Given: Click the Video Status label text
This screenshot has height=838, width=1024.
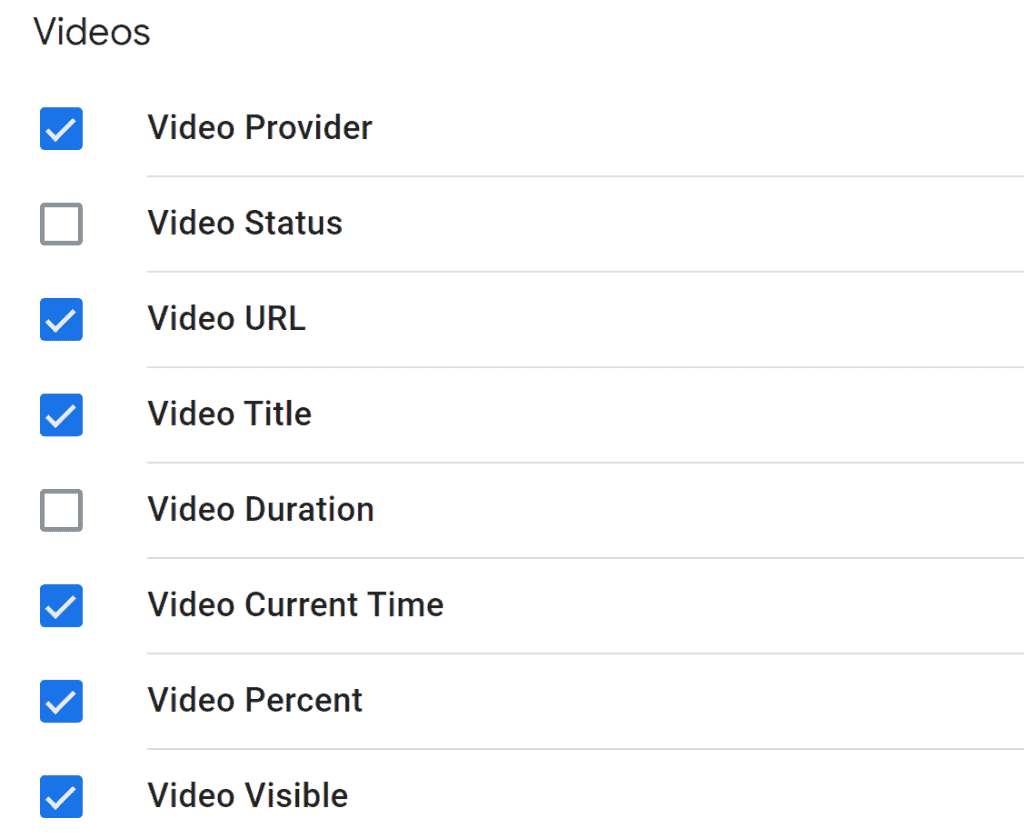Looking at the screenshot, I should pyautogui.click(x=244, y=224).
